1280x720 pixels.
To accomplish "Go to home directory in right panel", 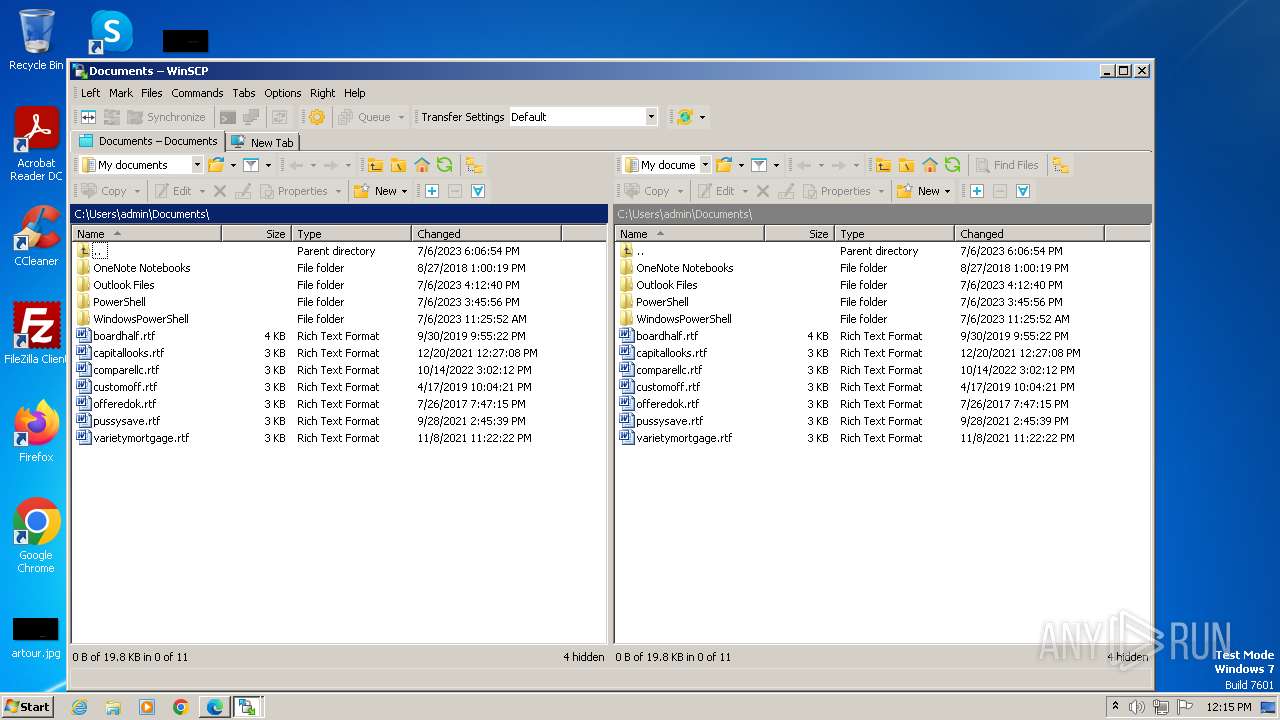I will coord(929,165).
